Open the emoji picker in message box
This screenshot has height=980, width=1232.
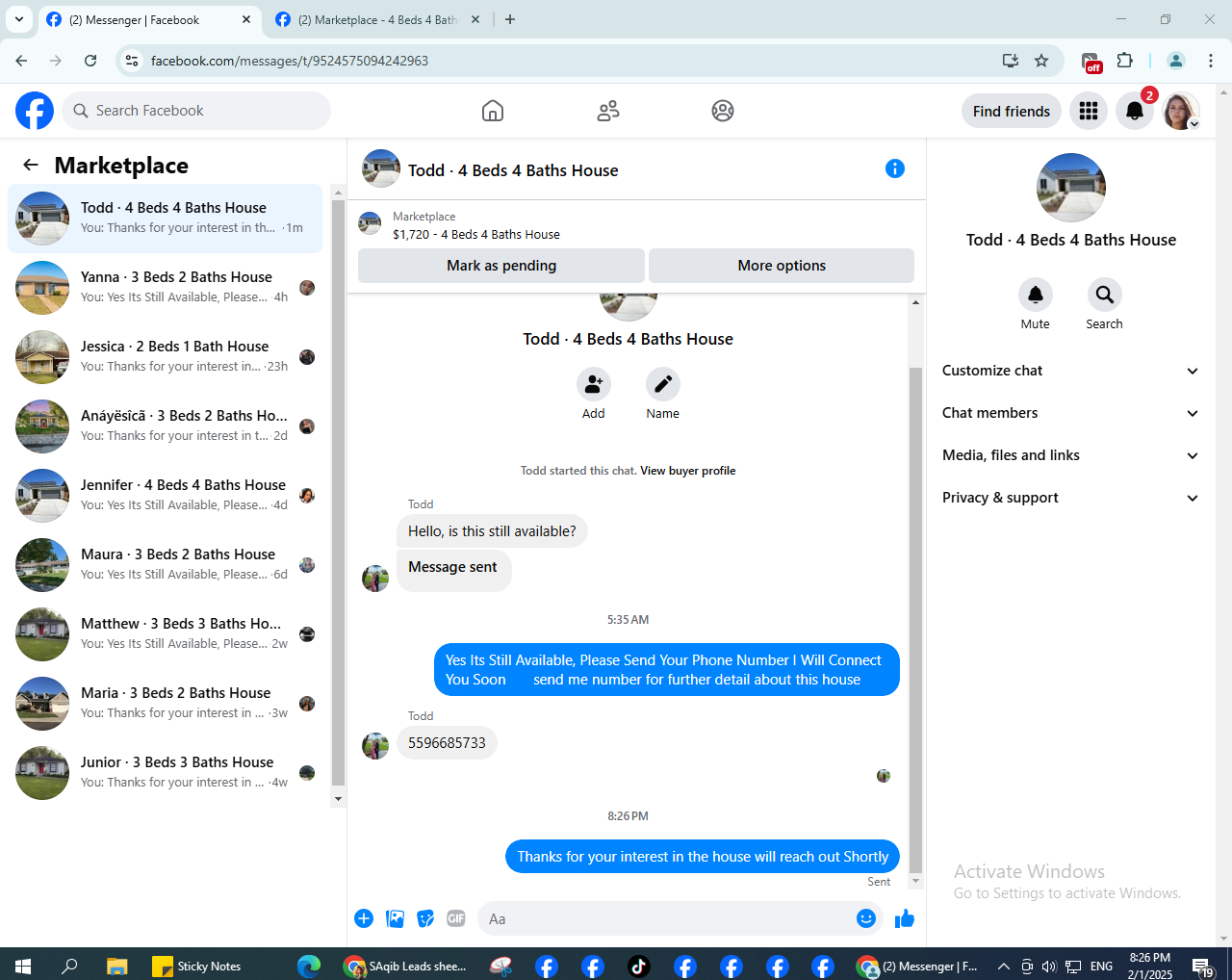click(x=866, y=918)
